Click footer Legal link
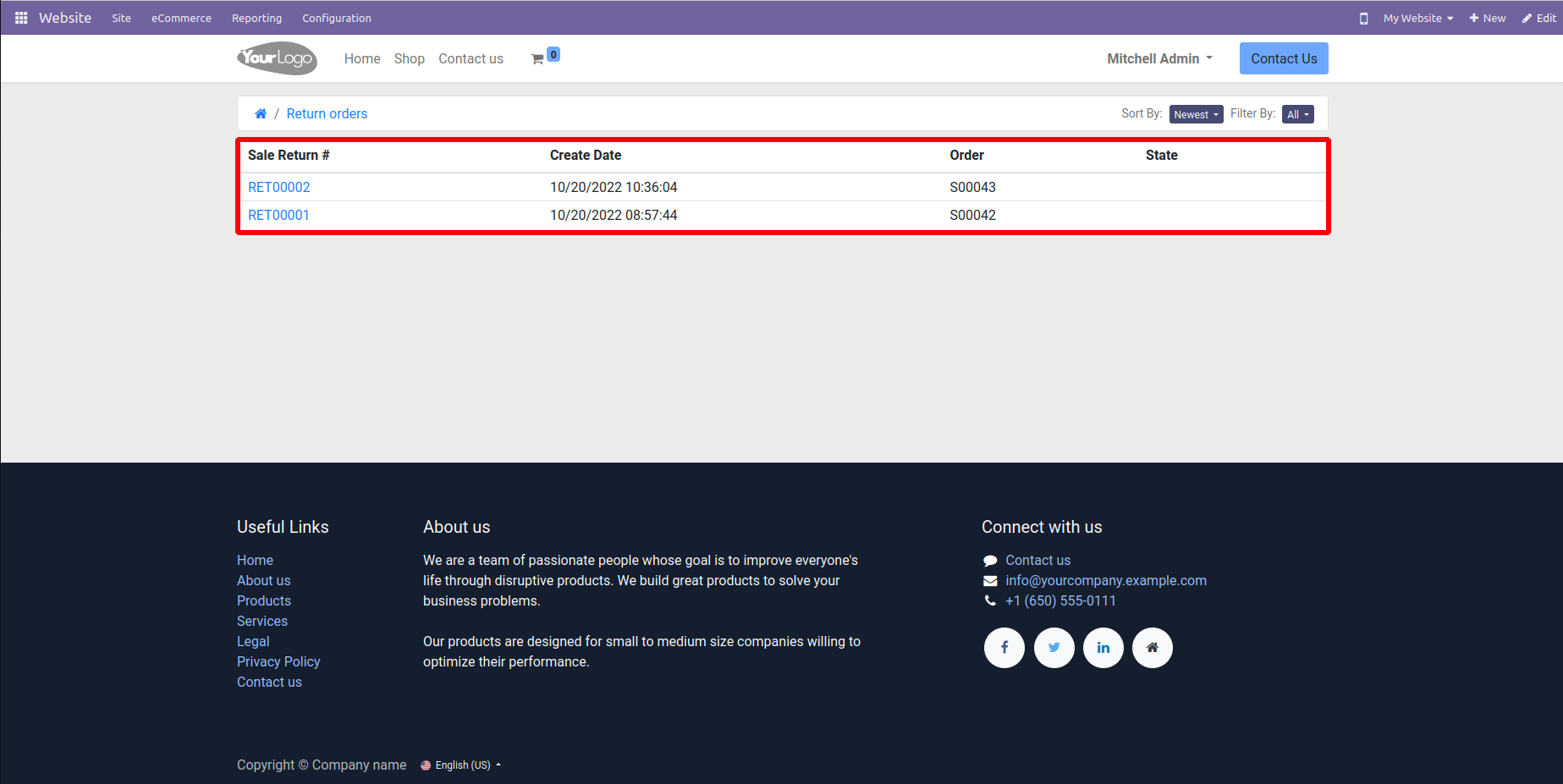1563x784 pixels. pos(253,641)
